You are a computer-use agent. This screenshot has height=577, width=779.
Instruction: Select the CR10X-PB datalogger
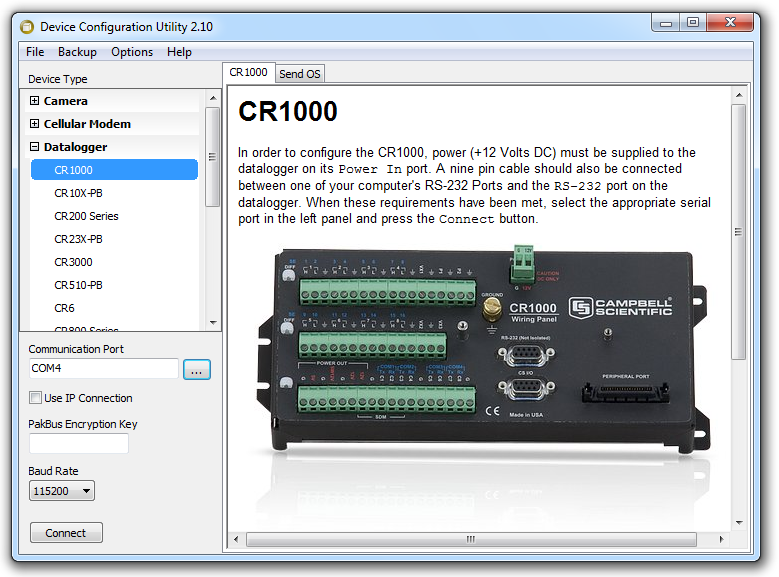78,193
